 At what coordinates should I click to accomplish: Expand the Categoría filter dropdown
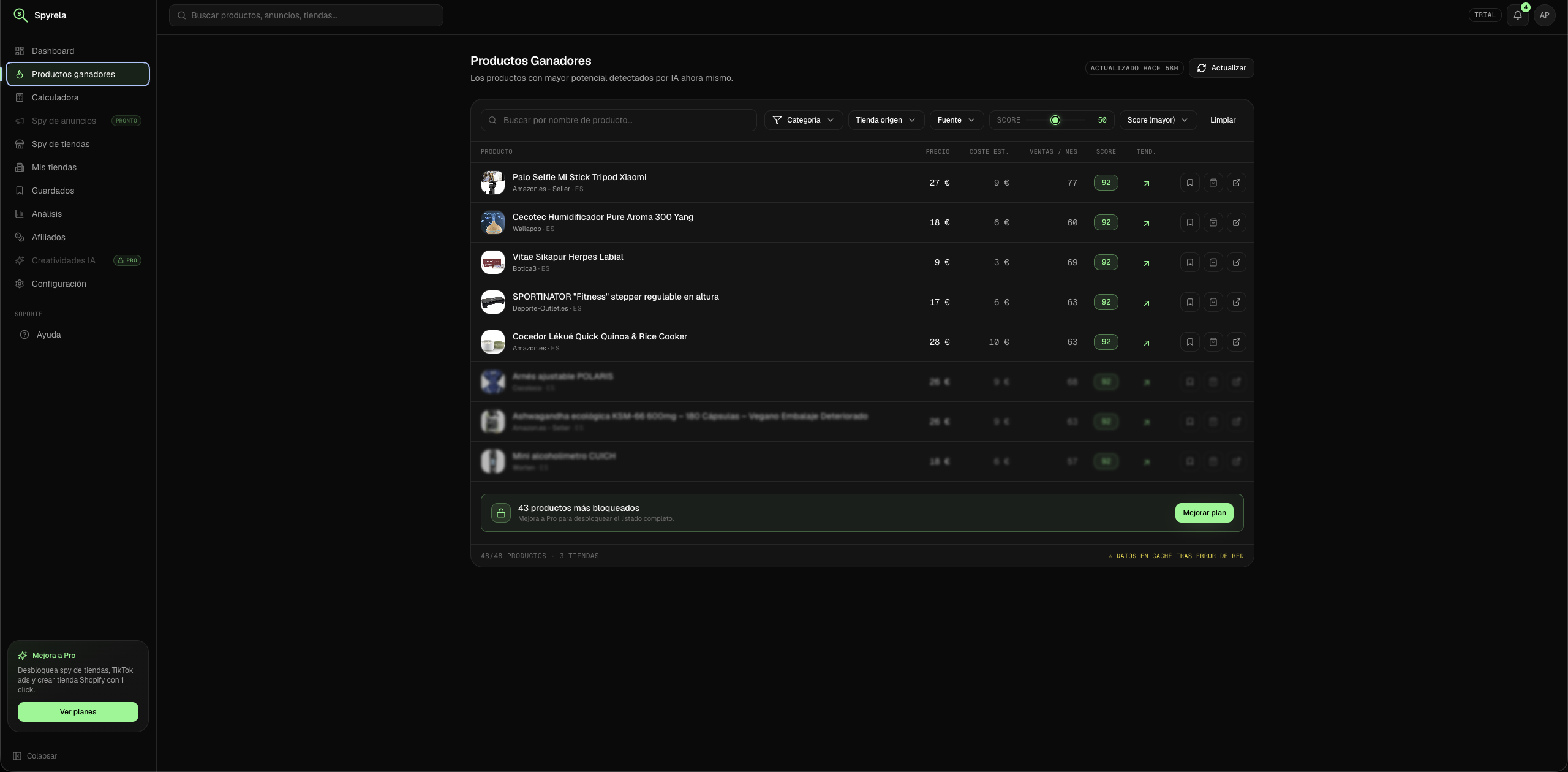pyautogui.click(x=803, y=120)
